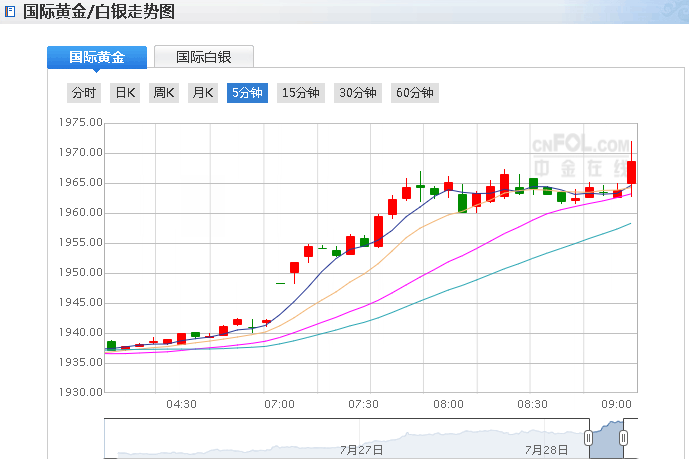The height and width of the screenshot is (459, 689).
Task: Click the highlighted selected range in navigator
Action: click(606, 440)
